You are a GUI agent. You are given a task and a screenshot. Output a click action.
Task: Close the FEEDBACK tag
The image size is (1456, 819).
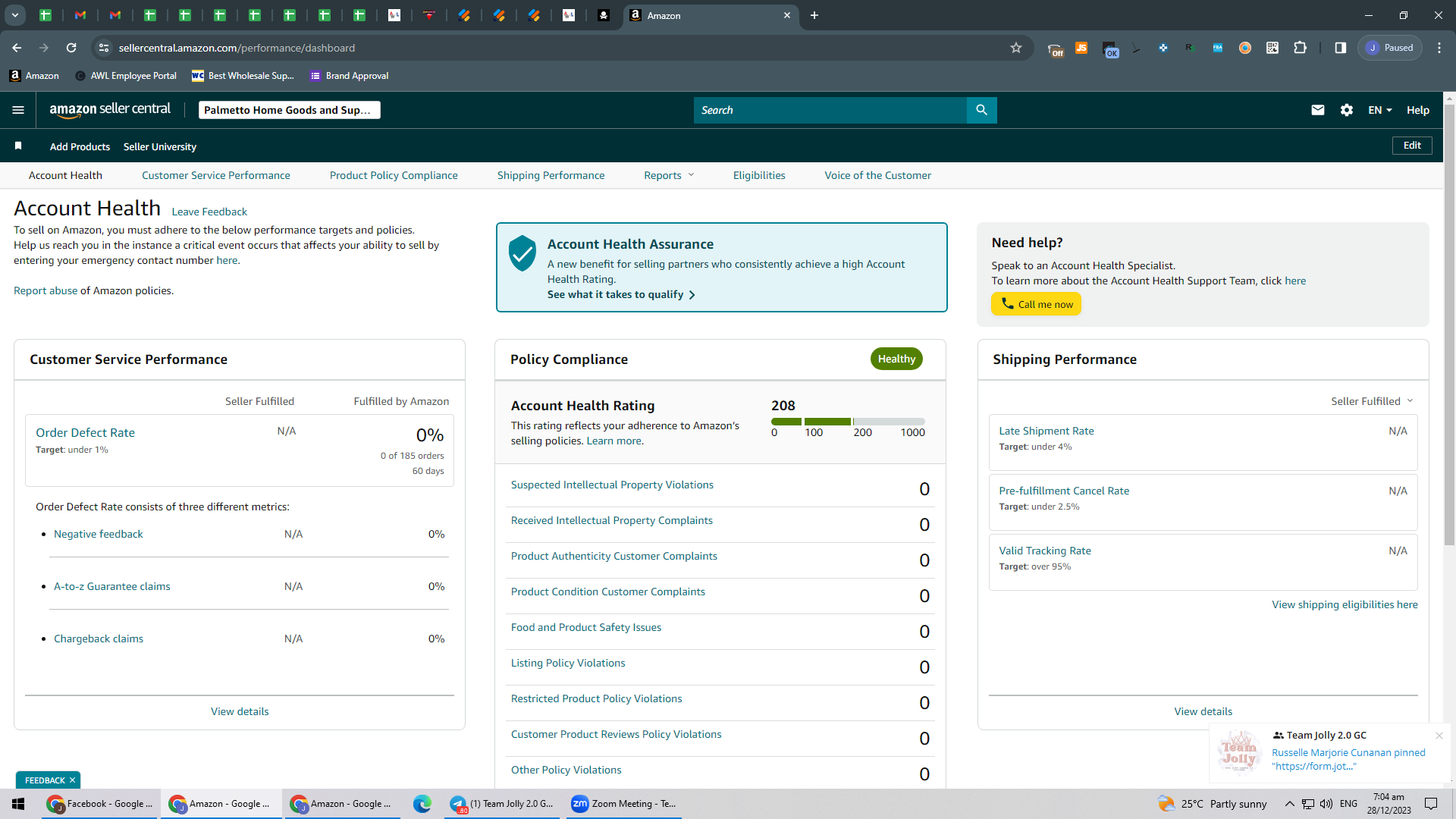click(73, 780)
